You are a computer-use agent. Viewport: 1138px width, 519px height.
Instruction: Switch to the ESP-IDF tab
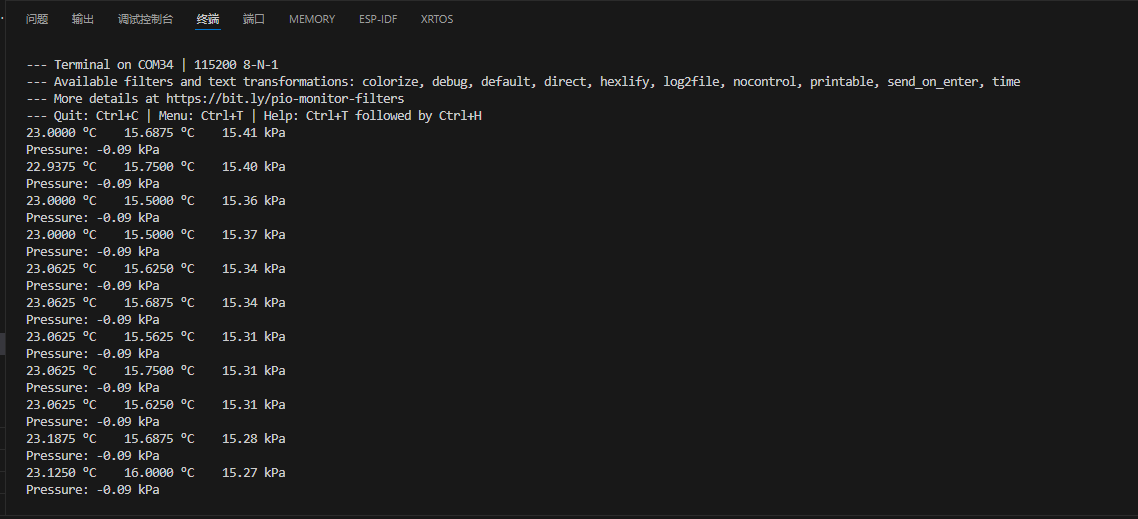point(378,19)
